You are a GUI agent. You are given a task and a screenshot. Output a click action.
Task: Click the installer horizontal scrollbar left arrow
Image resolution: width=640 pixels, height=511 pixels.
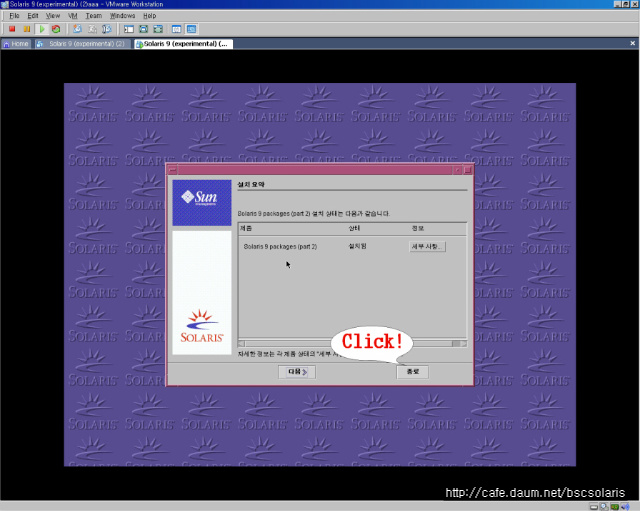[x=241, y=344]
